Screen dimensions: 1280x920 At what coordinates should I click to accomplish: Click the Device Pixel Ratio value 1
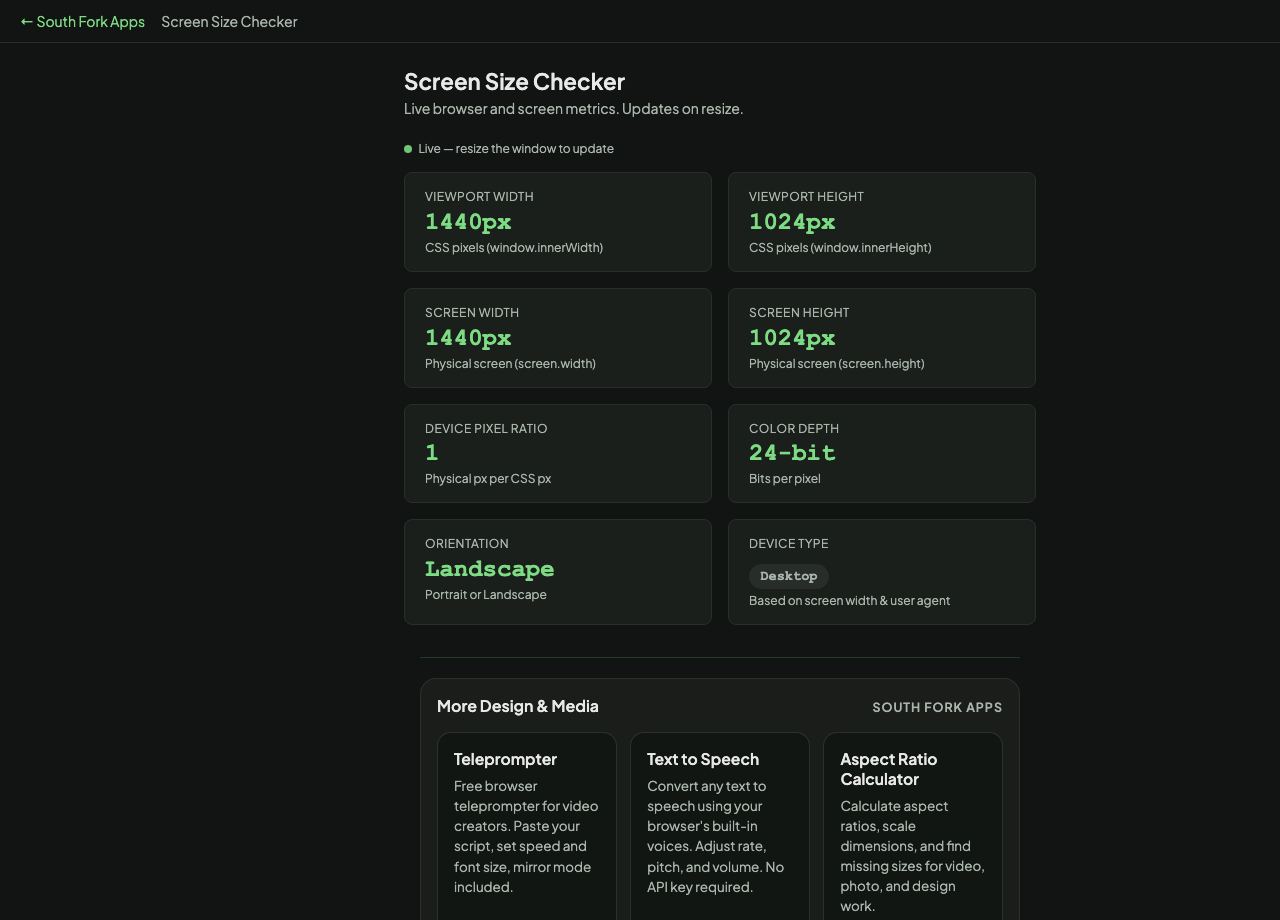click(432, 453)
